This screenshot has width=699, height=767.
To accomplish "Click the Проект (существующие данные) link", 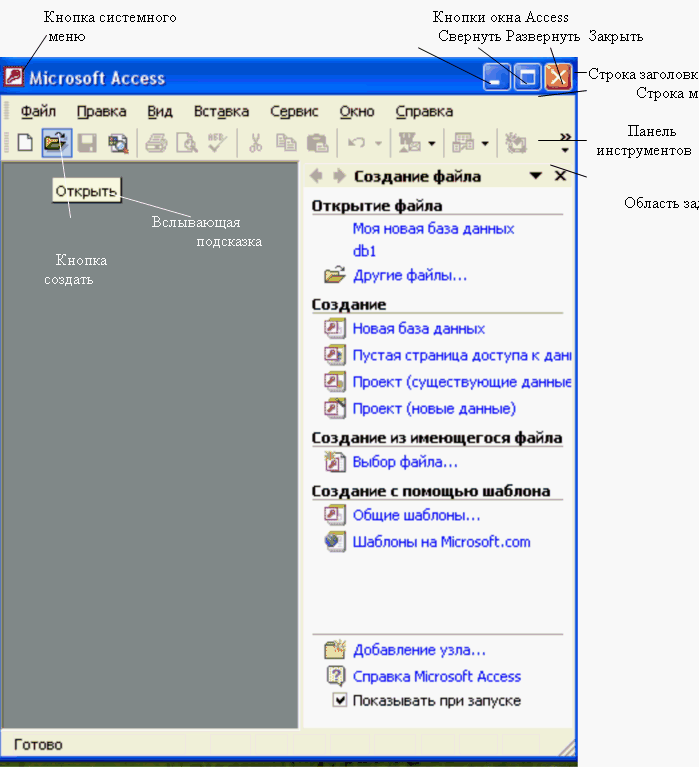I will point(462,382).
